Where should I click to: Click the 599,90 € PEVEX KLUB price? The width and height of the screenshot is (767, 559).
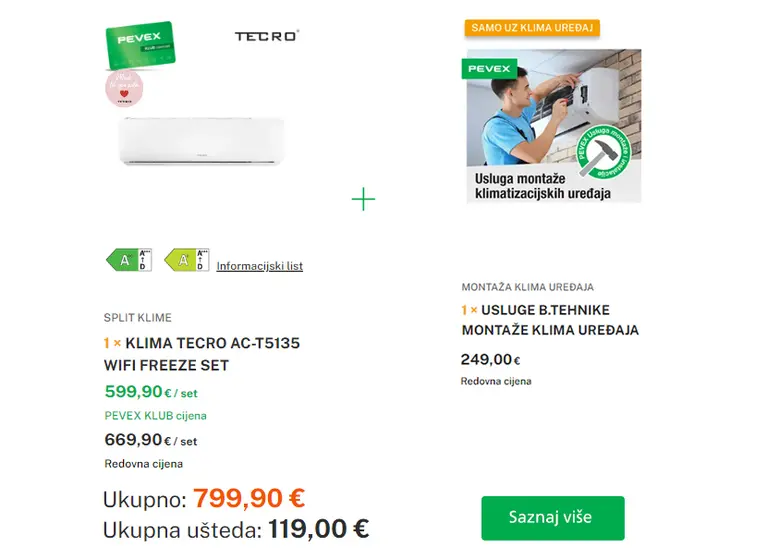(x=151, y=392)
